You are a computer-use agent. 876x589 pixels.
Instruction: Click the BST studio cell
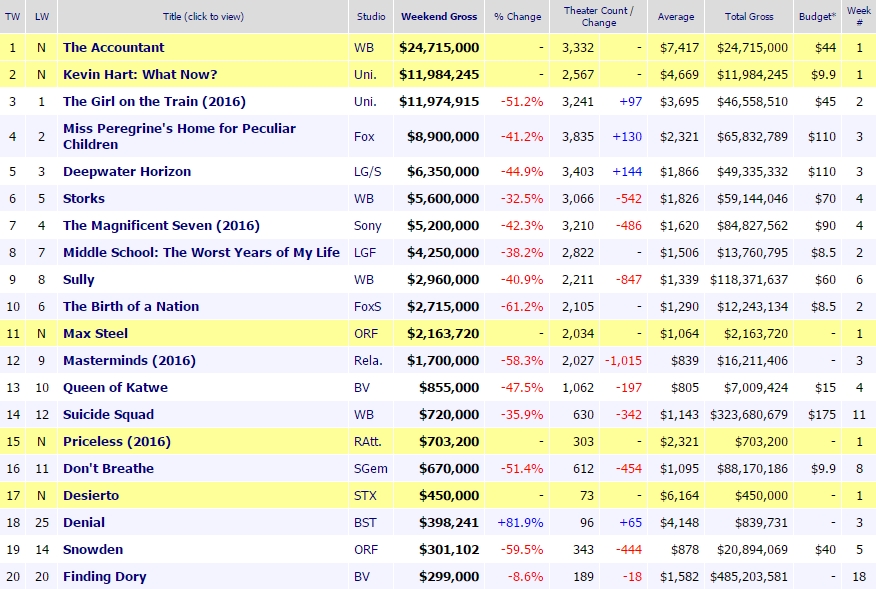pyautogui.click(x=365, y=522)
